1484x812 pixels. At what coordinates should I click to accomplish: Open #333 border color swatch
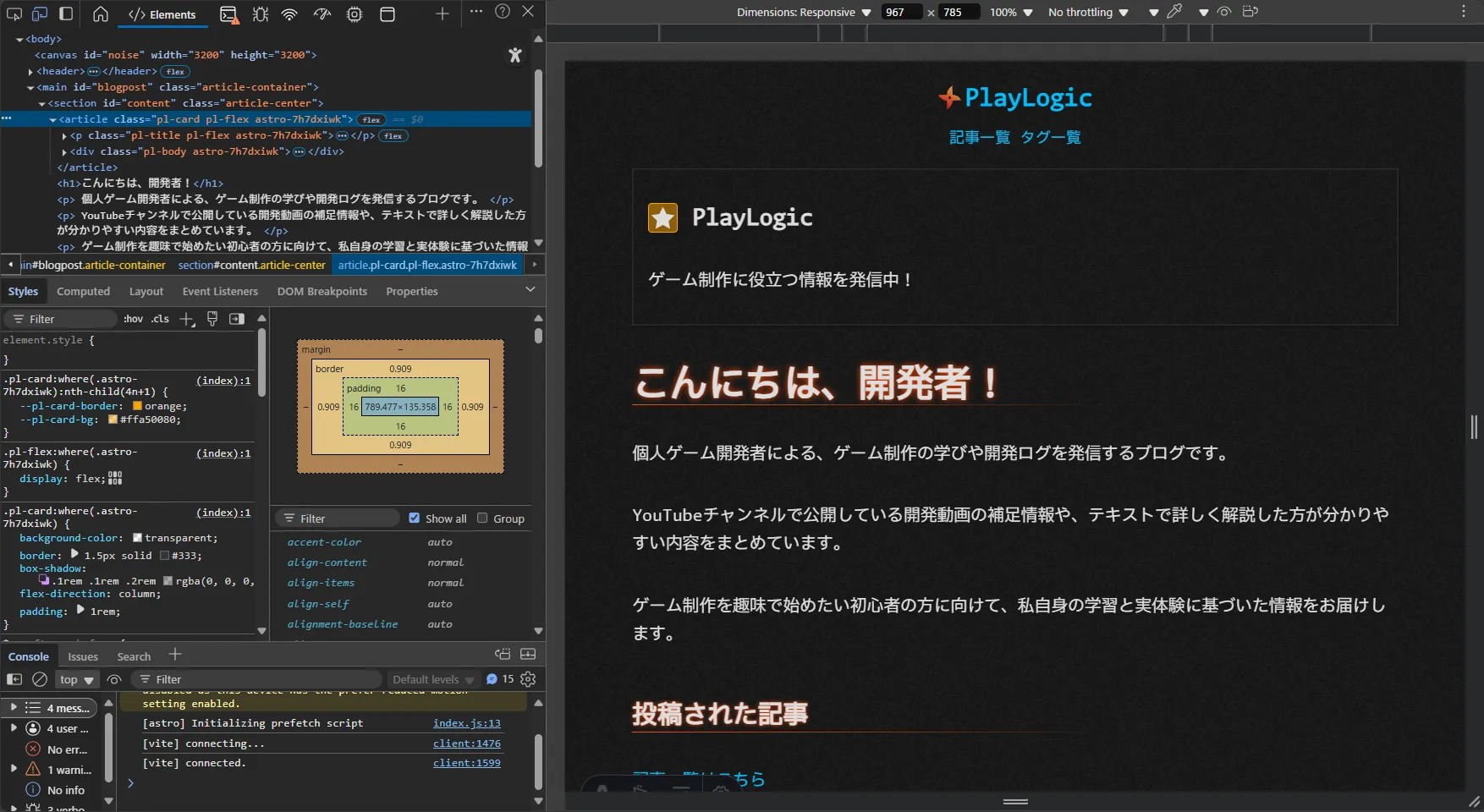(x=164, y=556)
